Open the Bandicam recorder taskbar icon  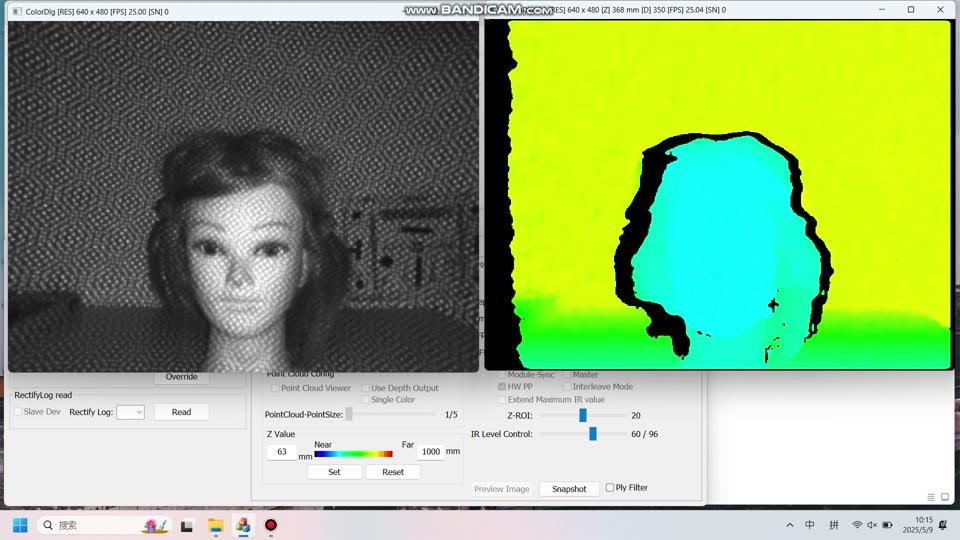pyautogui.click(x=271, y=525)
